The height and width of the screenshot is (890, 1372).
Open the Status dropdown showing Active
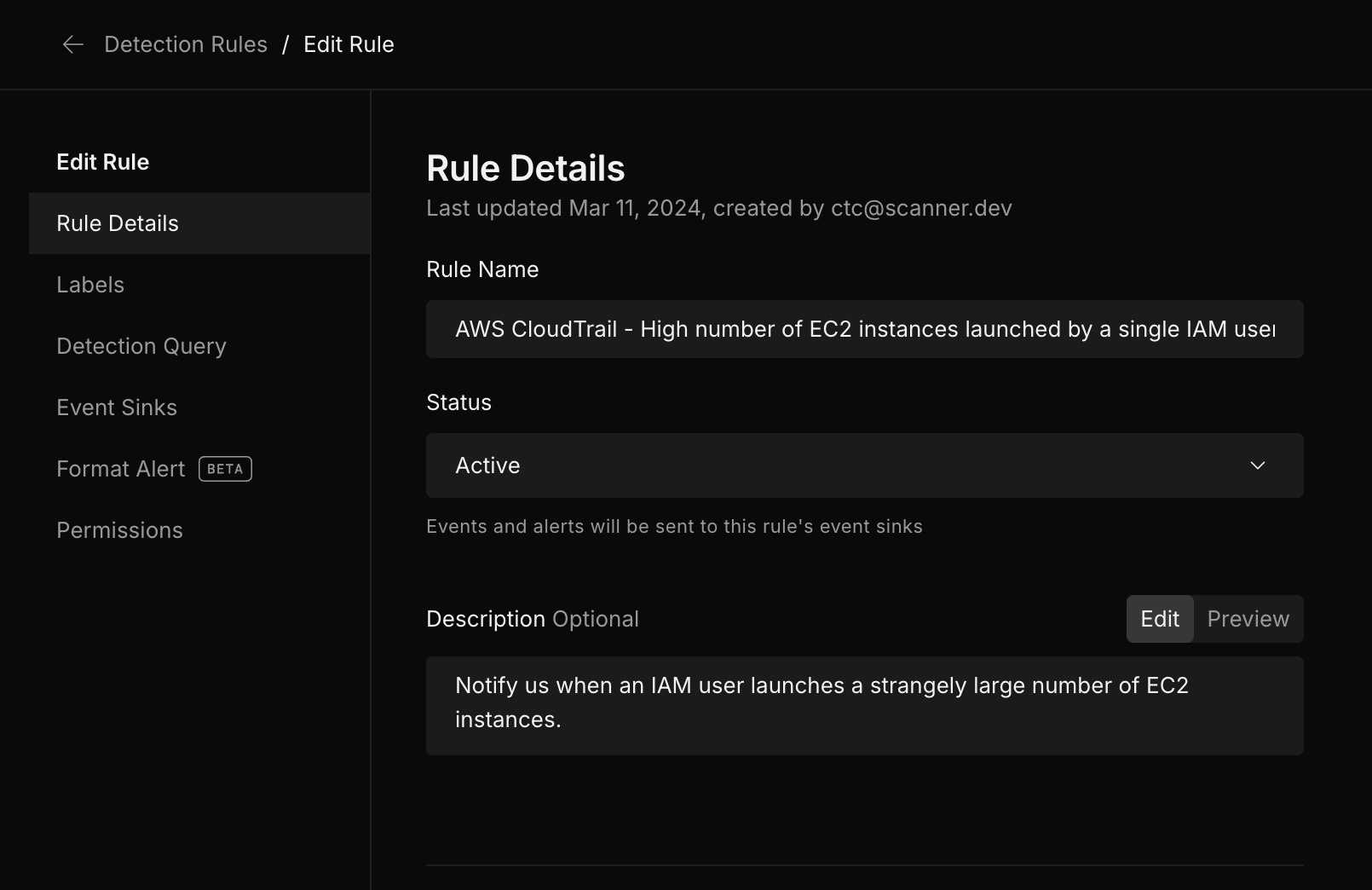[852, 465]
